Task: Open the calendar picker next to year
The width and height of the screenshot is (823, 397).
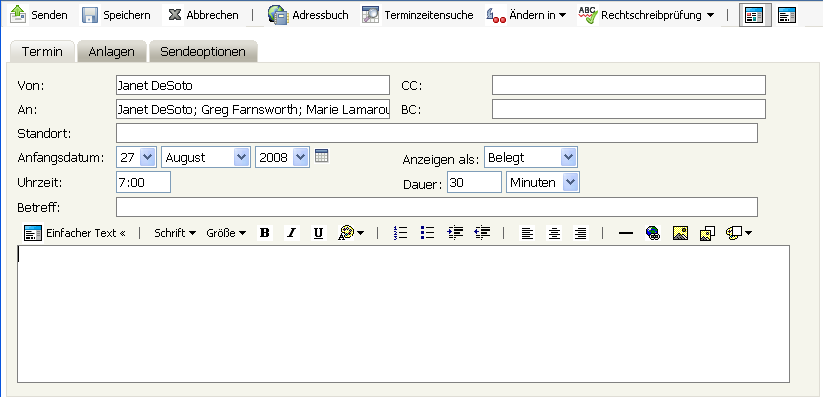Action: pos(322,156)
